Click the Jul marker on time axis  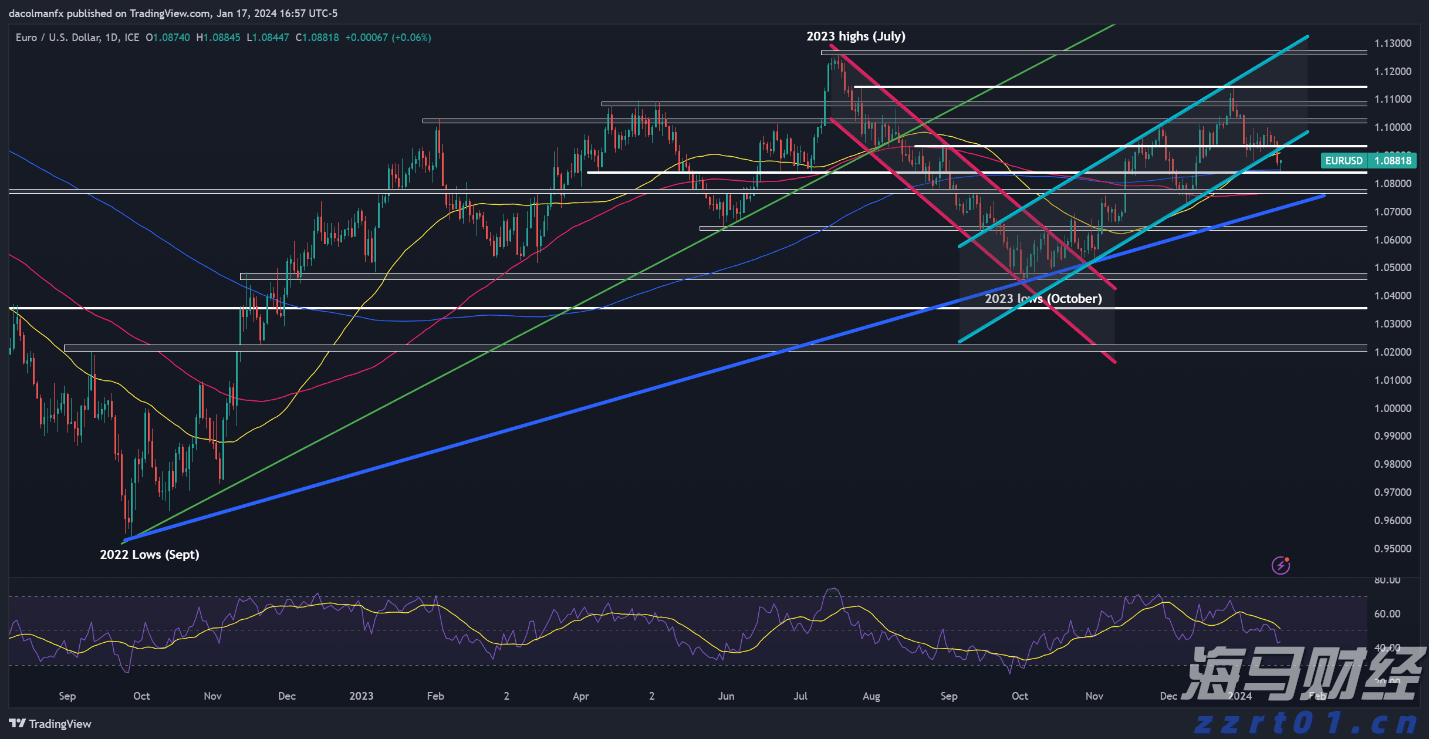(x=801, y=695)
